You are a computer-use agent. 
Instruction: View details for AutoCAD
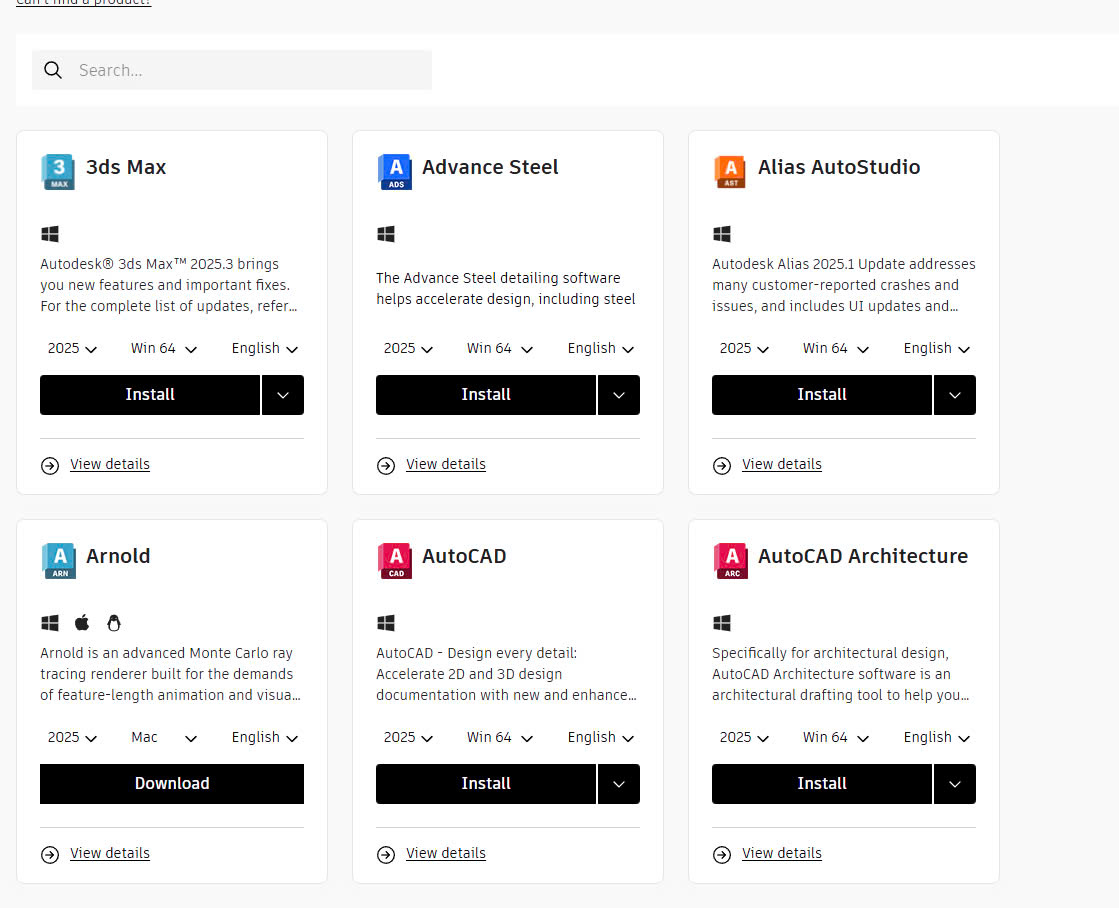point(446,854)
